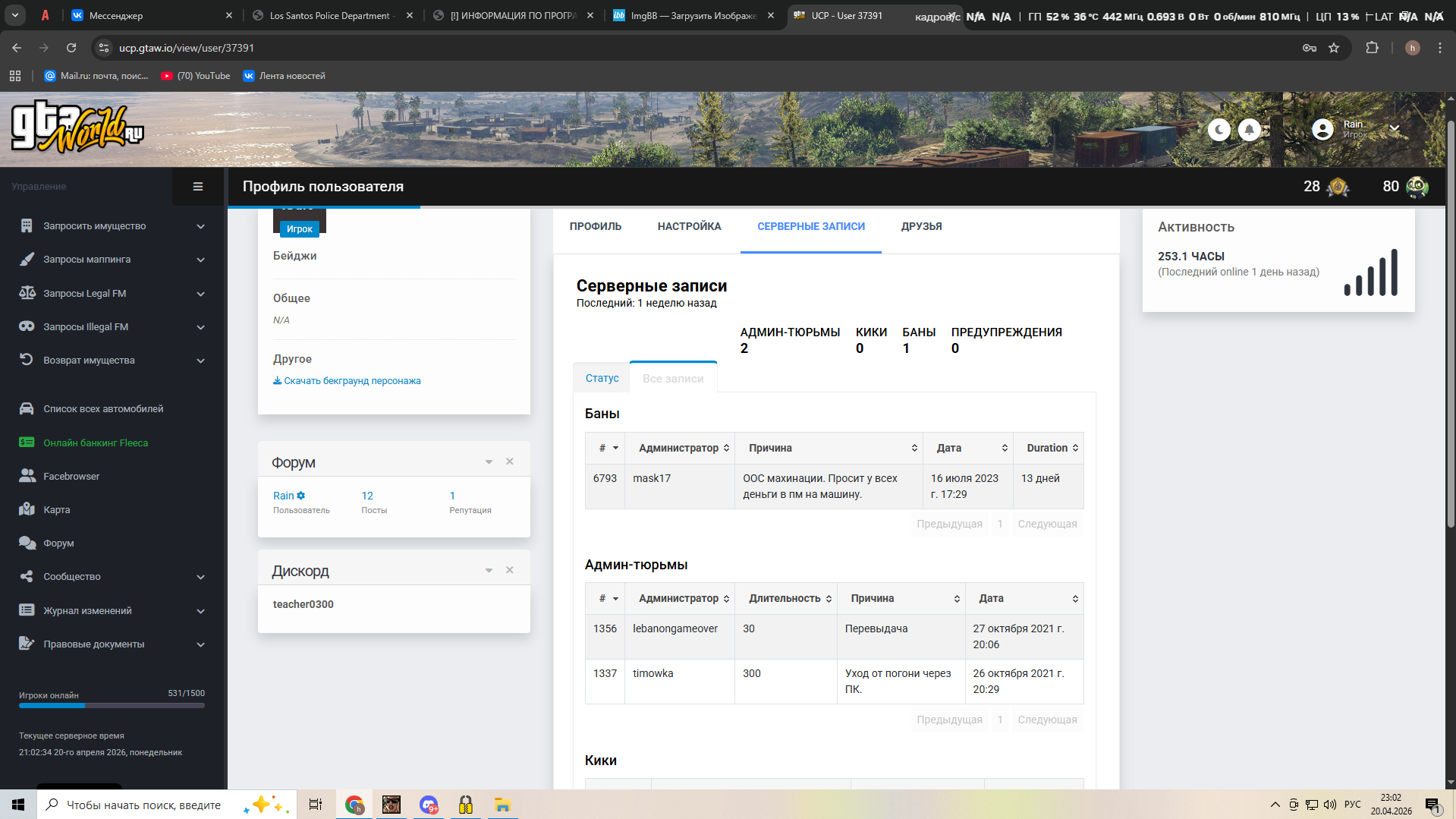Expand Запросы Legal FM chevron
The height and width of the screenshot is (819, 1456).
[200, 294]
